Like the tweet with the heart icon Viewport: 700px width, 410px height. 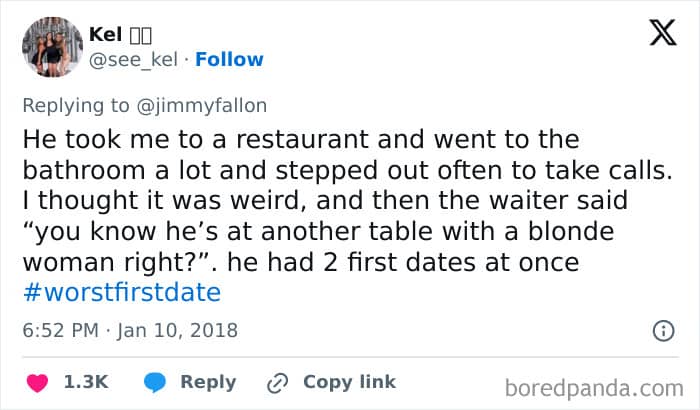pos(38,382)
